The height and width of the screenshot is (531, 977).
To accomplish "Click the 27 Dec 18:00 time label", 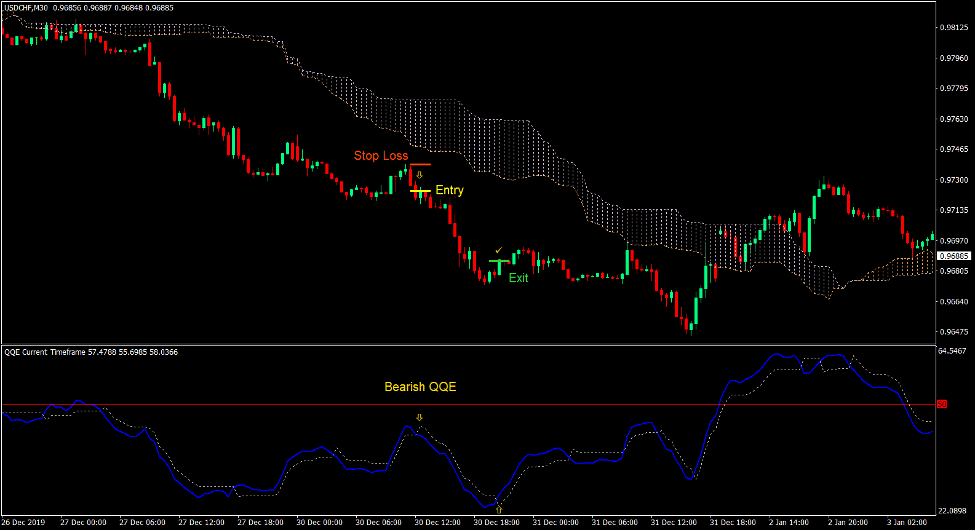I will click(260, 522).
